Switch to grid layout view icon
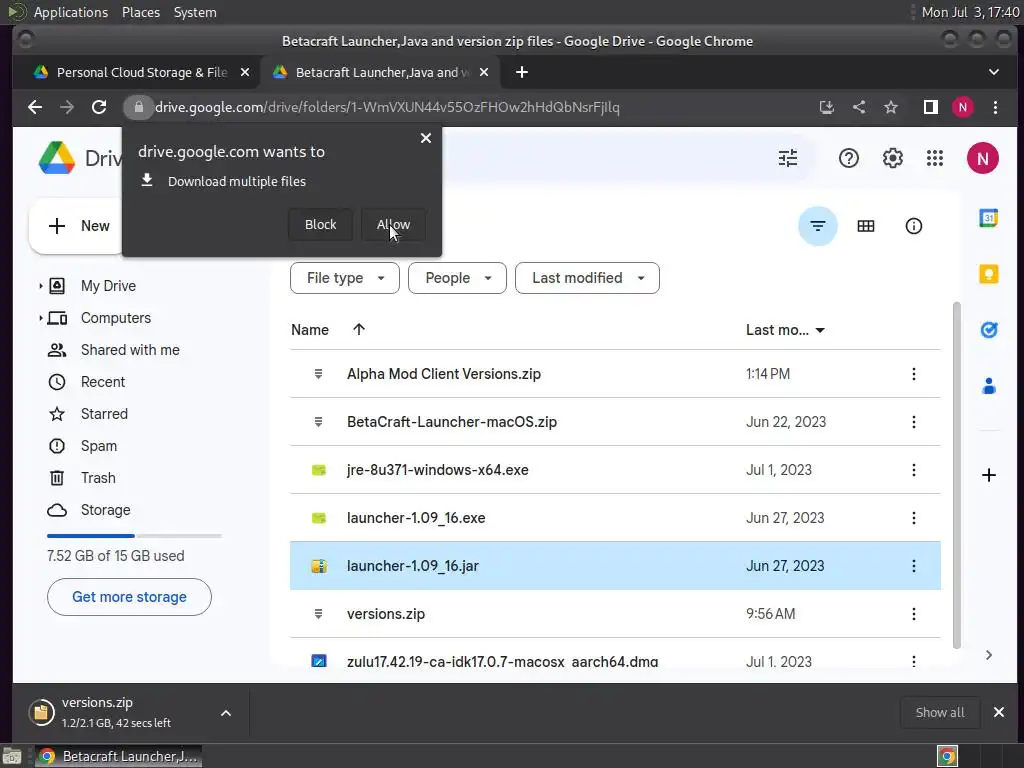The height and width of the screenshot is (768, 1024). [865, 226]
